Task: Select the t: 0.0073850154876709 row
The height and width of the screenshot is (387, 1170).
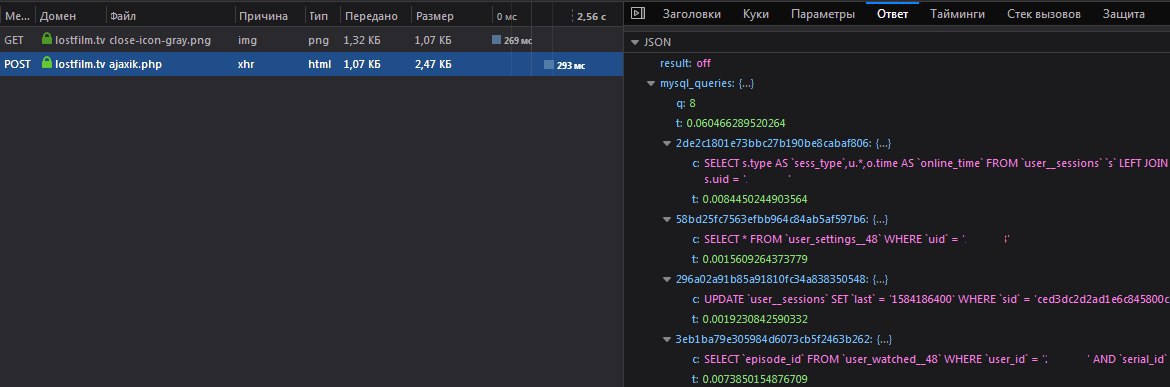Action: coord(750,379)
